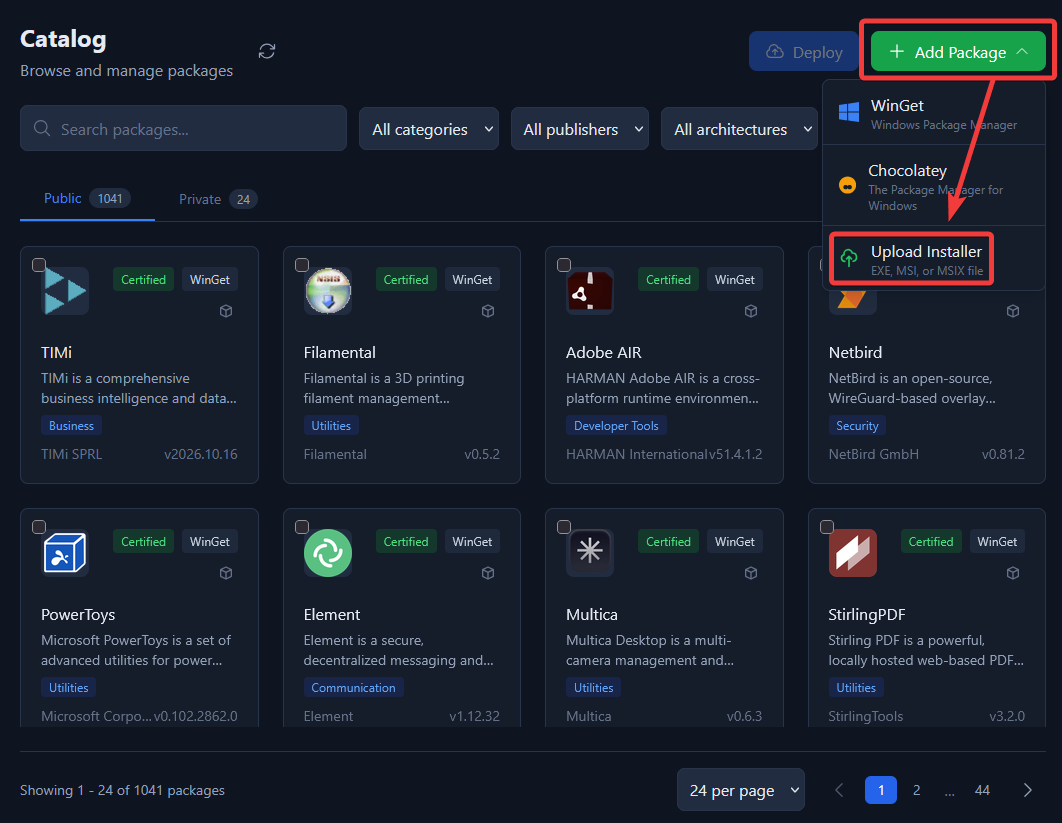Screen dimensions: 1062x823
Task: Click the Element app logo
Action: pos(328,553)
